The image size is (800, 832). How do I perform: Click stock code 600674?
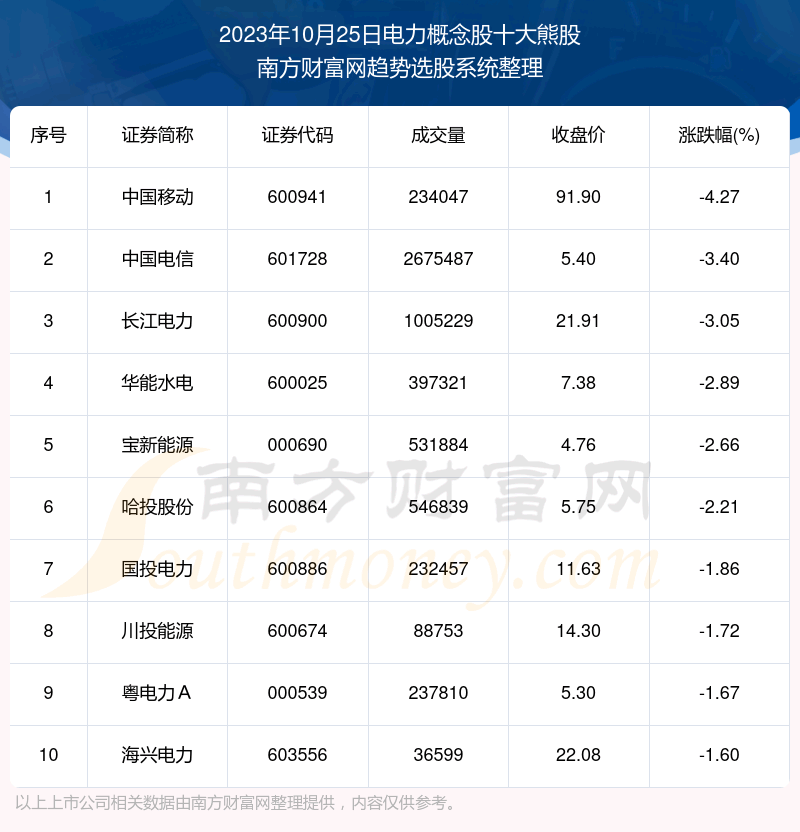(x=297, y=631)
